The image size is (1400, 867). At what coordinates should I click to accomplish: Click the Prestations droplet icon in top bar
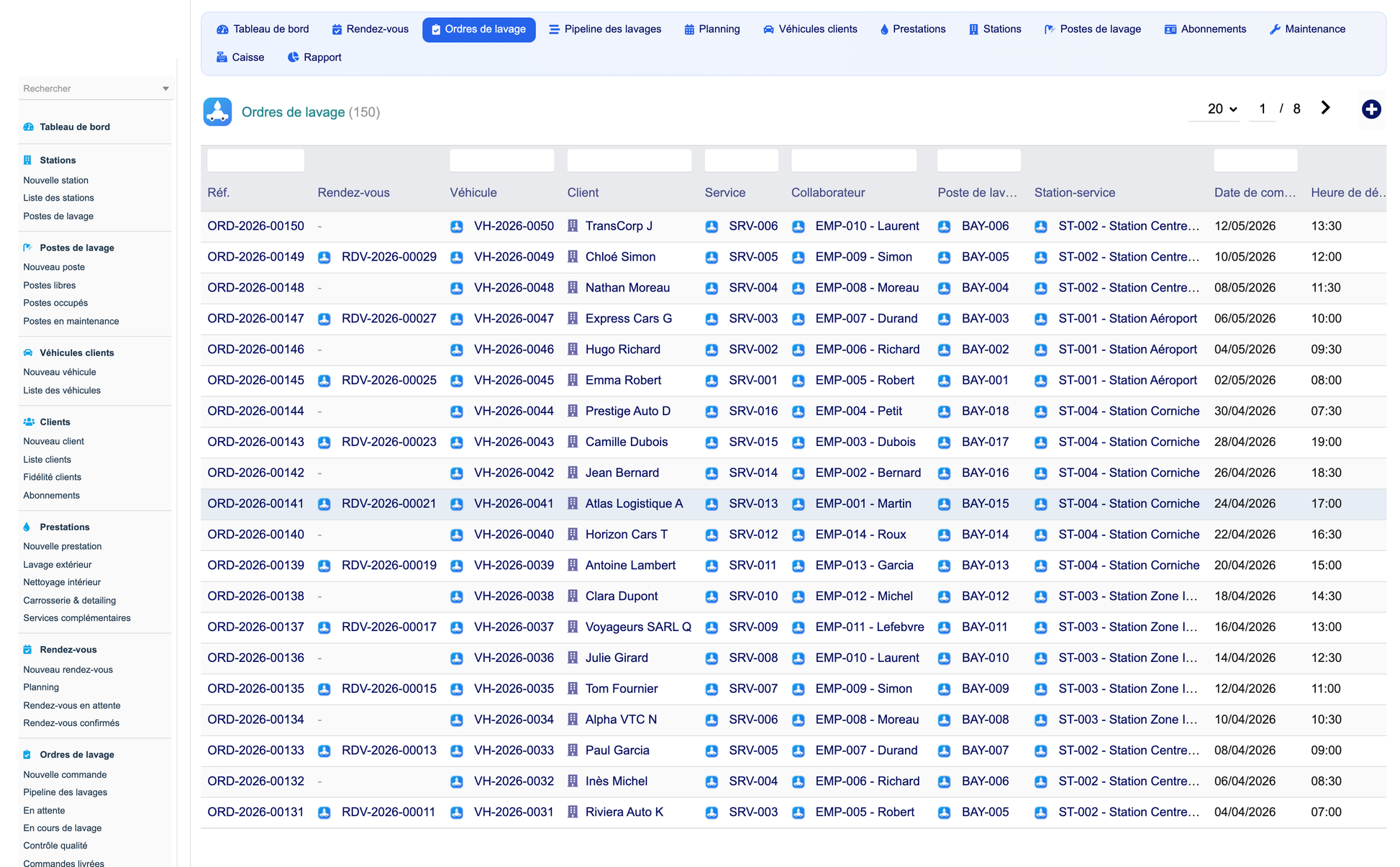point(884,29)
